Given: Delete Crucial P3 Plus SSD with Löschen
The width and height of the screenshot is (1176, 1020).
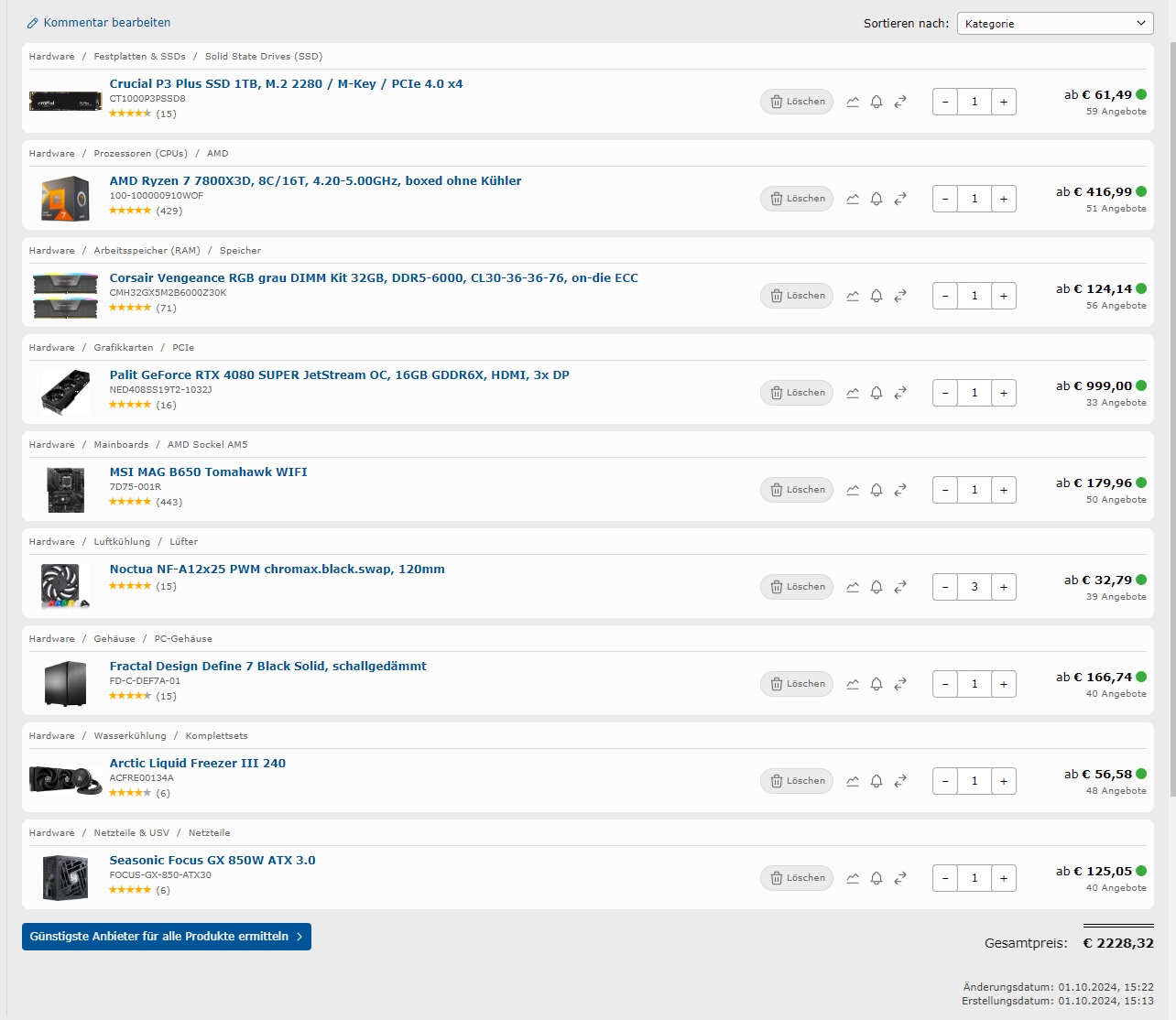Looking at the screenshot, I should [797, 102].
